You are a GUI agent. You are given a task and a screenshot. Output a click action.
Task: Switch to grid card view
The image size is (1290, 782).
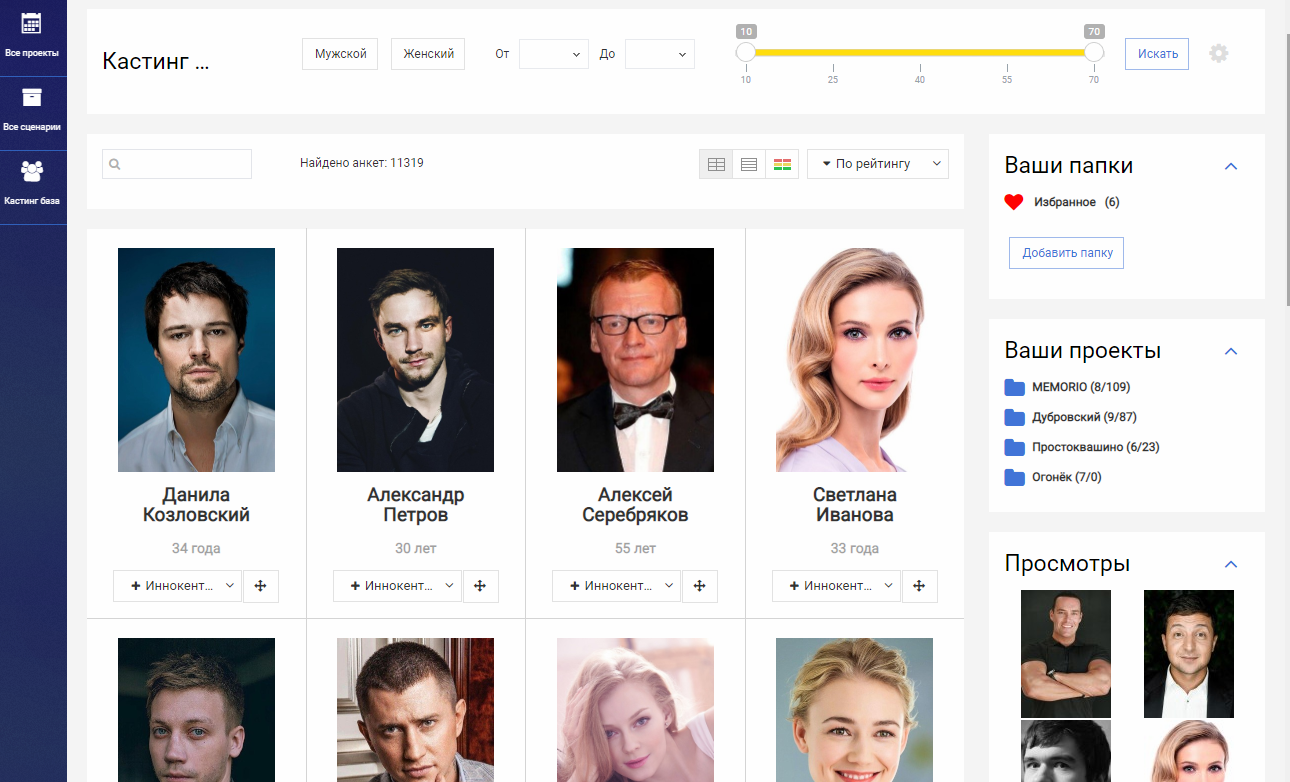pyautogui.click(x=716, y=164)
